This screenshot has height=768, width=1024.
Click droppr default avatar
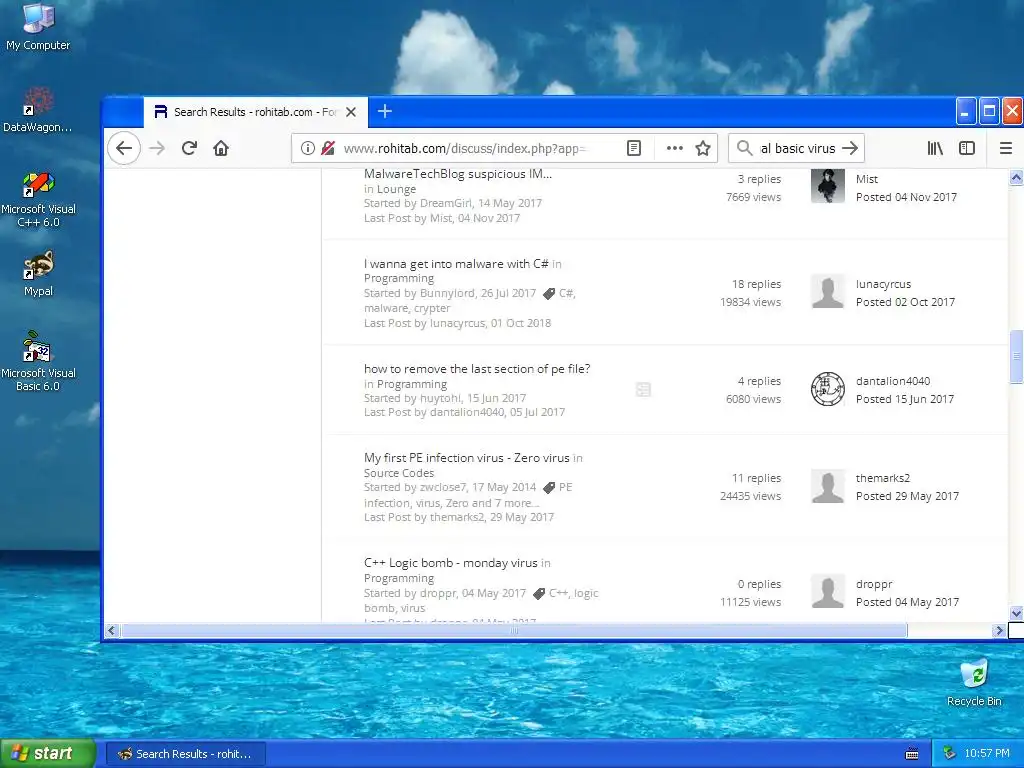pos(827,592)
